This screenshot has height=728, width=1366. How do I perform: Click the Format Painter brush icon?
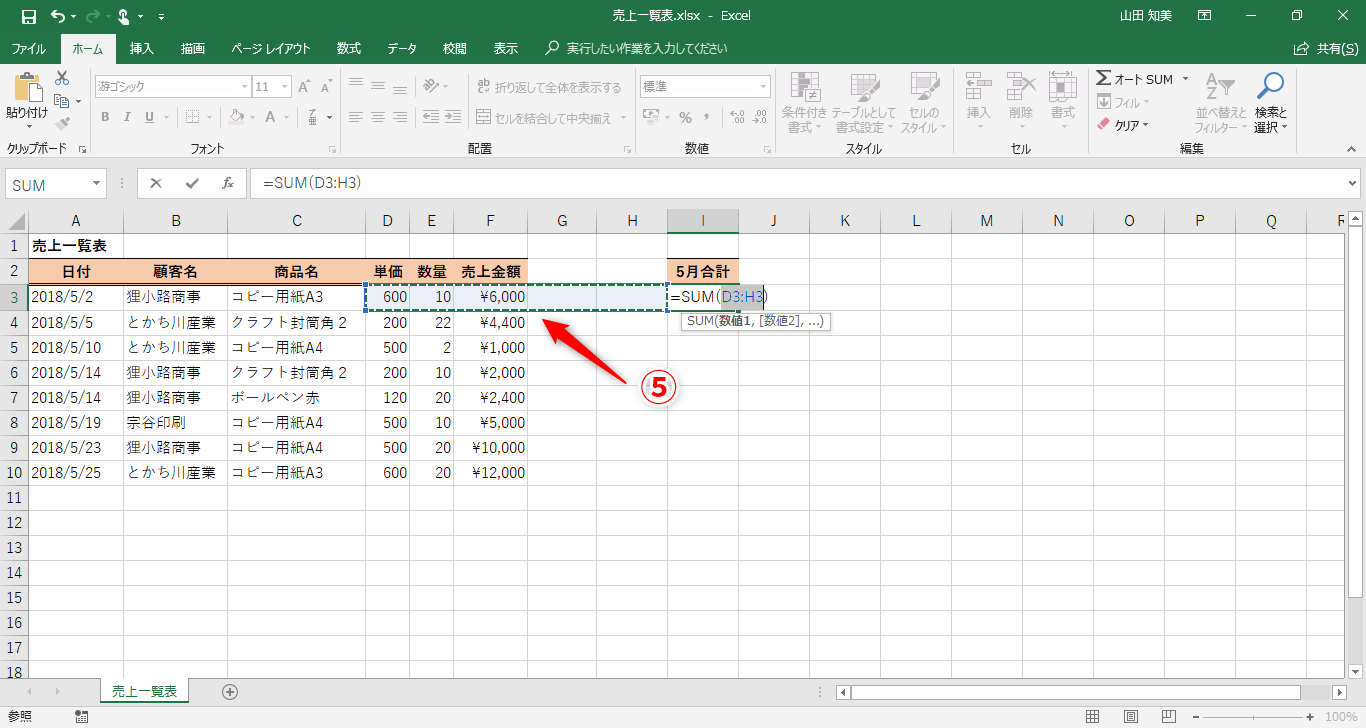coord(62,124)
